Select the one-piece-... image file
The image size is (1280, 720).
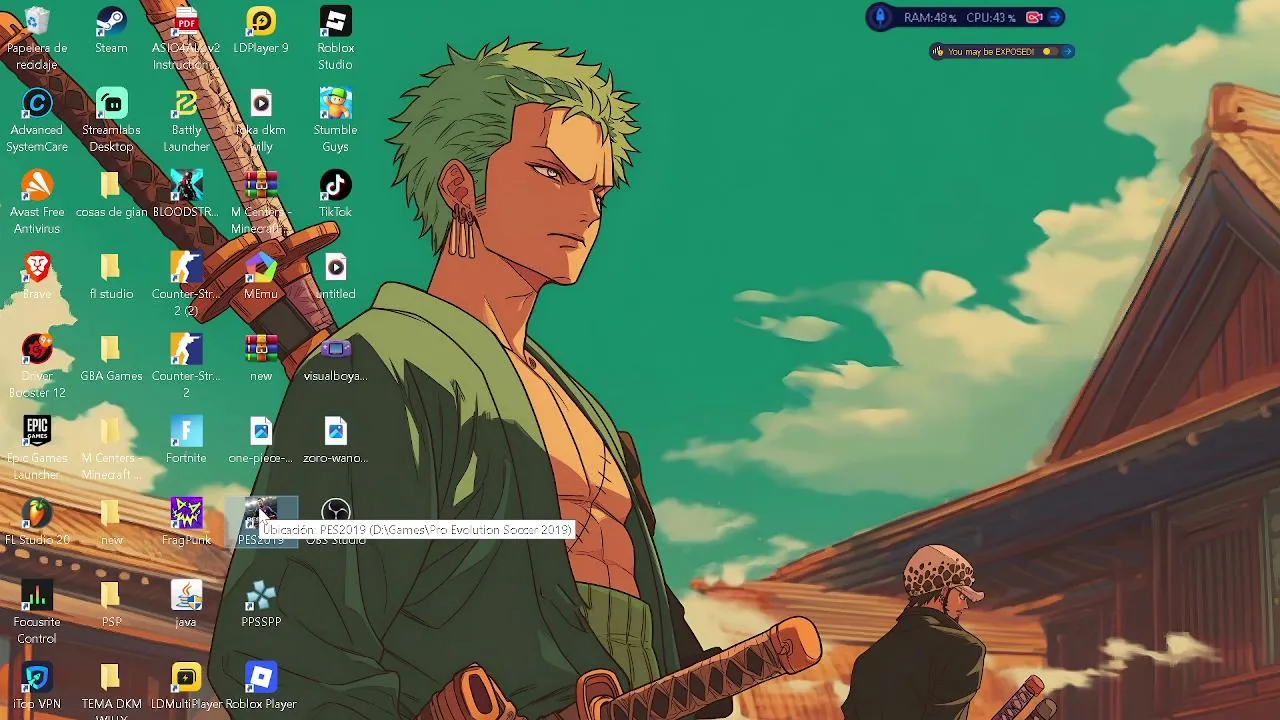pyautogui.click(x=261, y=440)
